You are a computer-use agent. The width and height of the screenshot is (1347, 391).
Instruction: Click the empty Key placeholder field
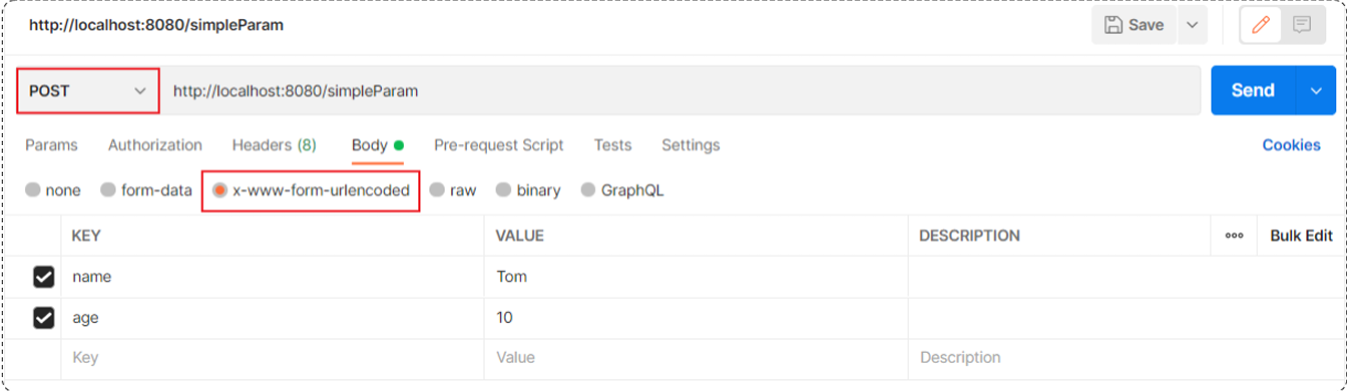pos(273,358)
